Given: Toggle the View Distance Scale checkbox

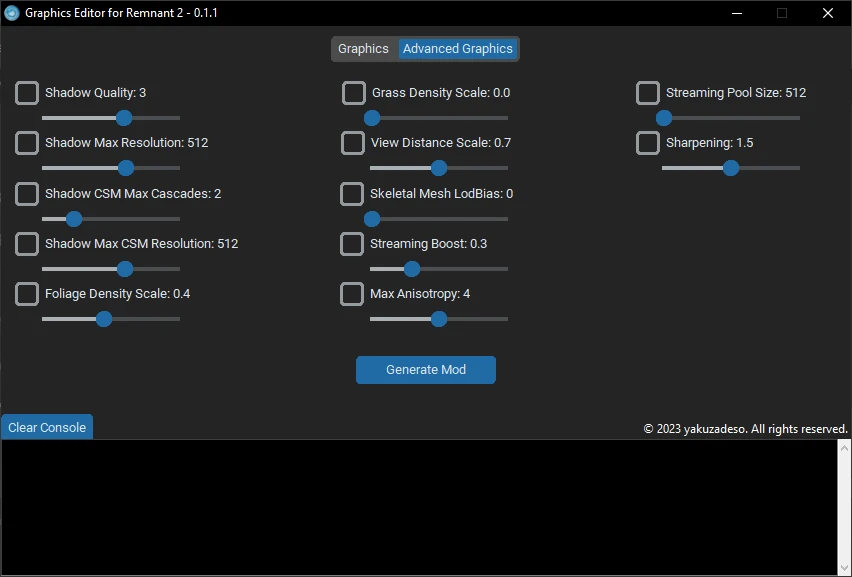Looking at the screenshot, I should click(x=353, y=143).
